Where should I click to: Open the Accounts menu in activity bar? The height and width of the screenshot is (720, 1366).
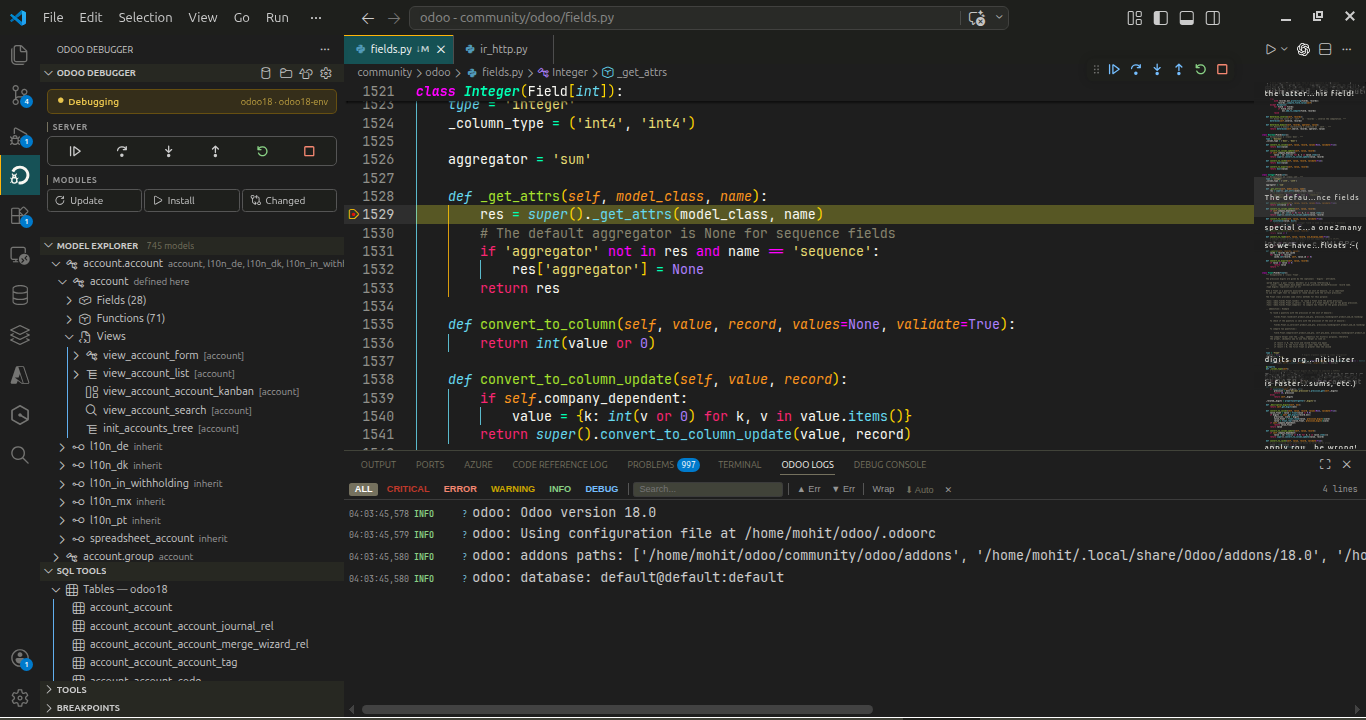point(19,659)
